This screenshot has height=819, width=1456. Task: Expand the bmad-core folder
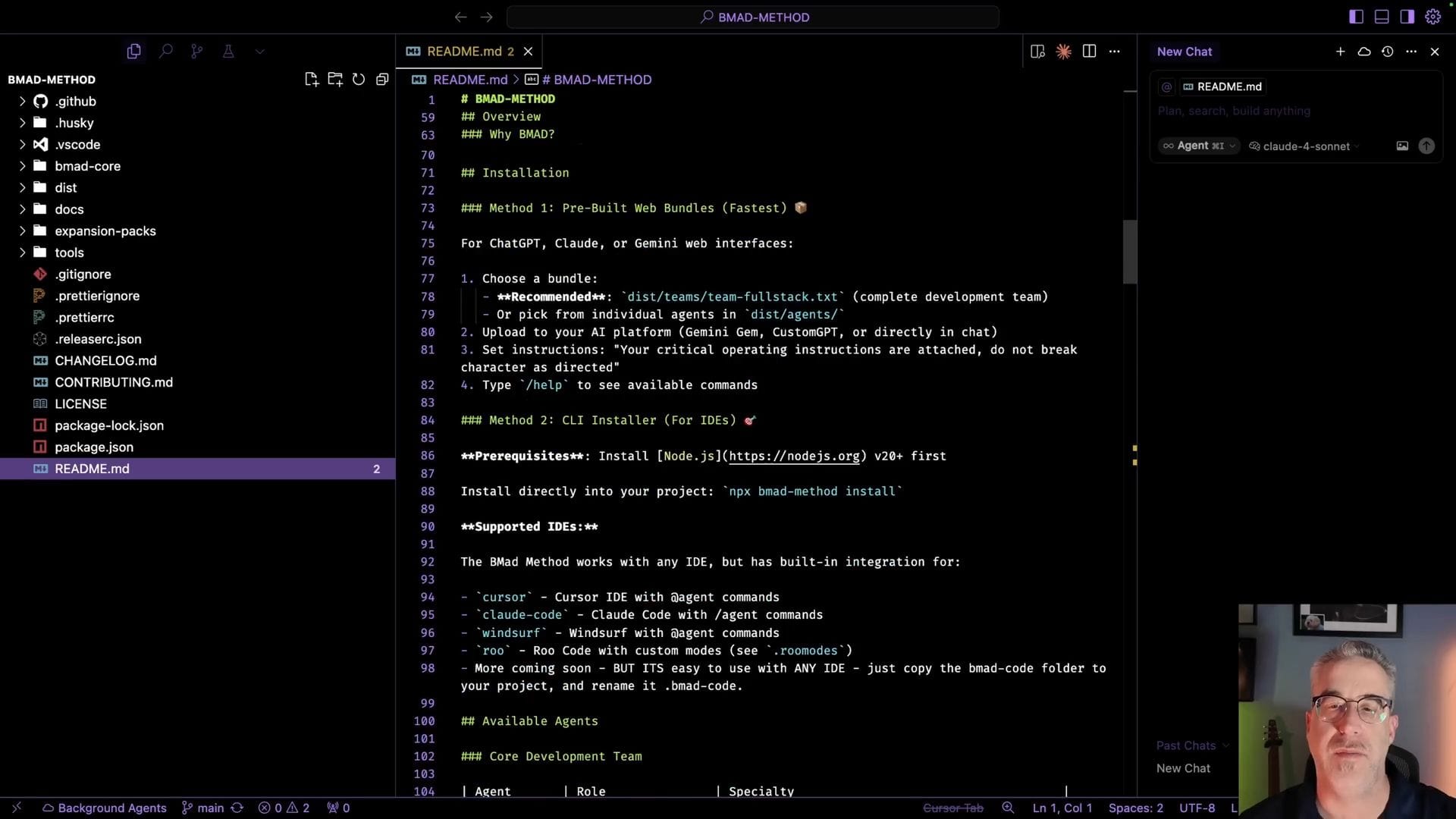click(87, 166)
